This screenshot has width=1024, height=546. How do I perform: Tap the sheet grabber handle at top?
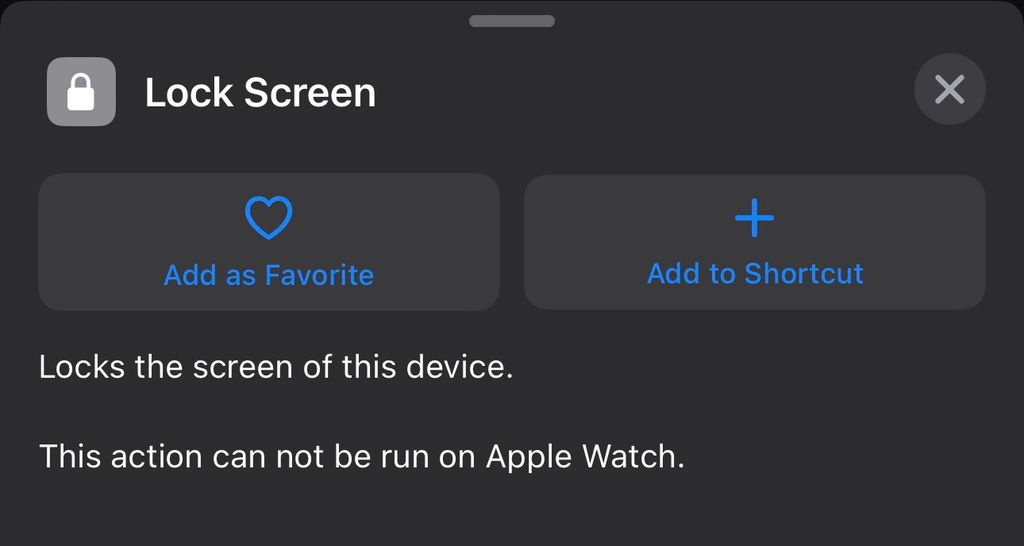click(x=512, y=21)
